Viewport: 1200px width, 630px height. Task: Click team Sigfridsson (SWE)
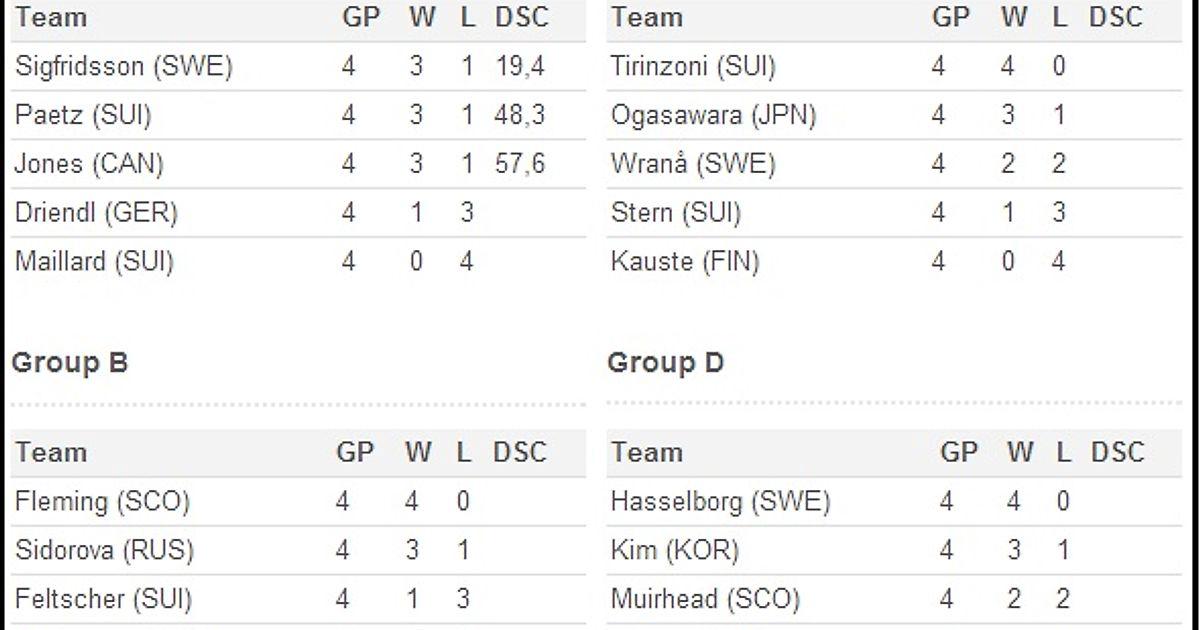124,67
